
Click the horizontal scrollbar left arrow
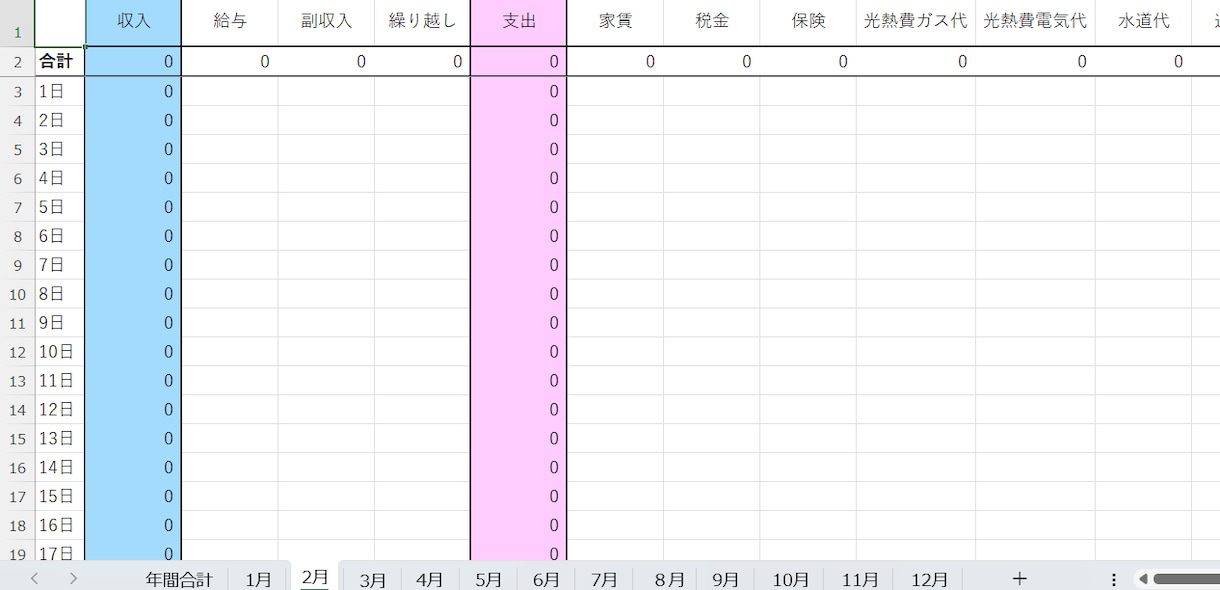click(1143, 579)
